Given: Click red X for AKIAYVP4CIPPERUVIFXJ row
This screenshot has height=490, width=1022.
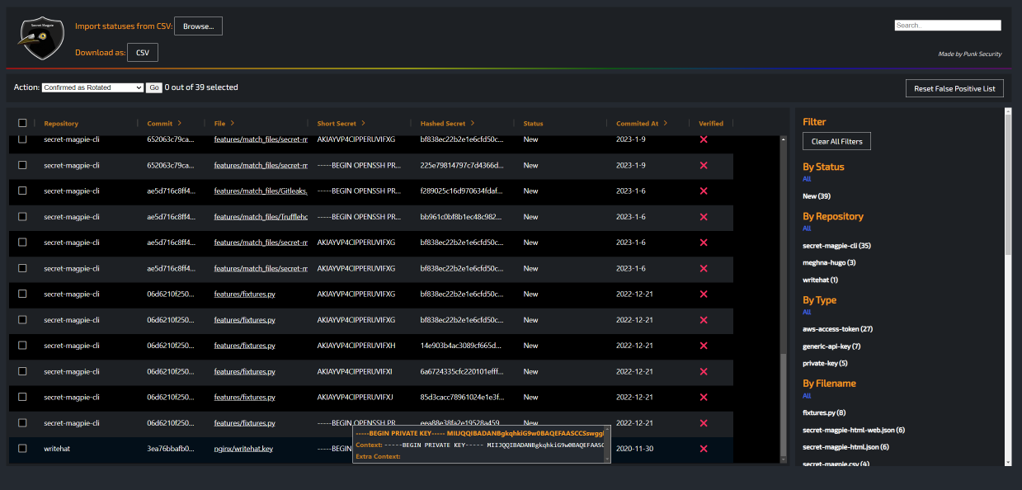Looking at the screenshot, I should pos(703,397).
